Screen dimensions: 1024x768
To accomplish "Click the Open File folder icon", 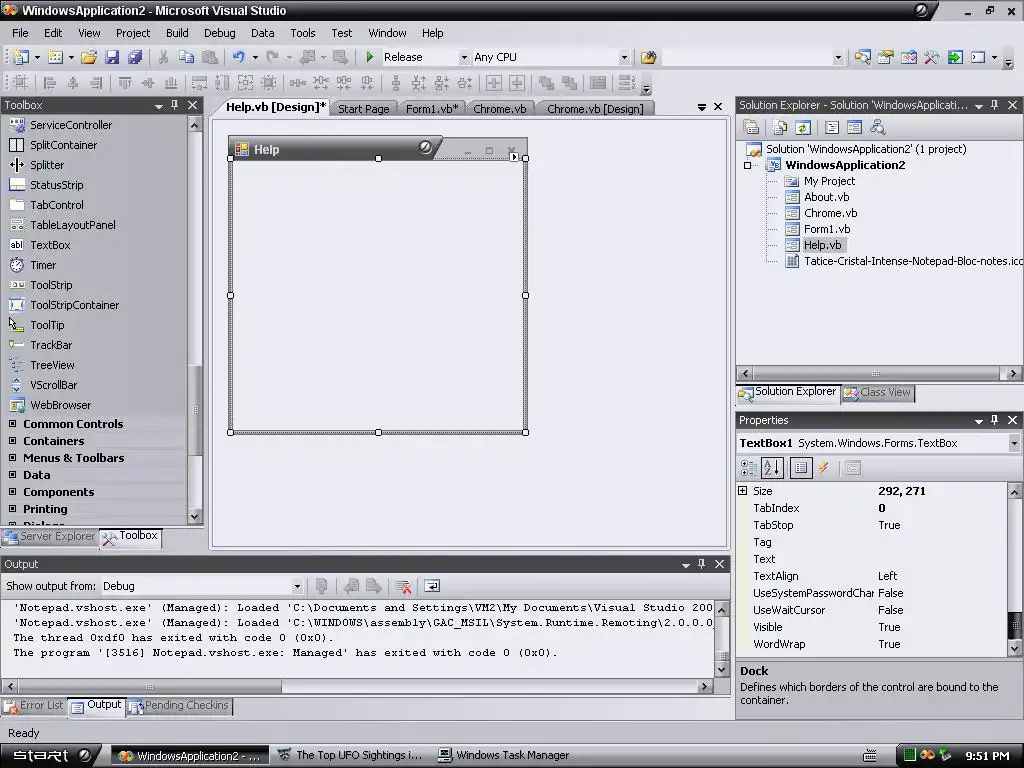I will (89, 57).
